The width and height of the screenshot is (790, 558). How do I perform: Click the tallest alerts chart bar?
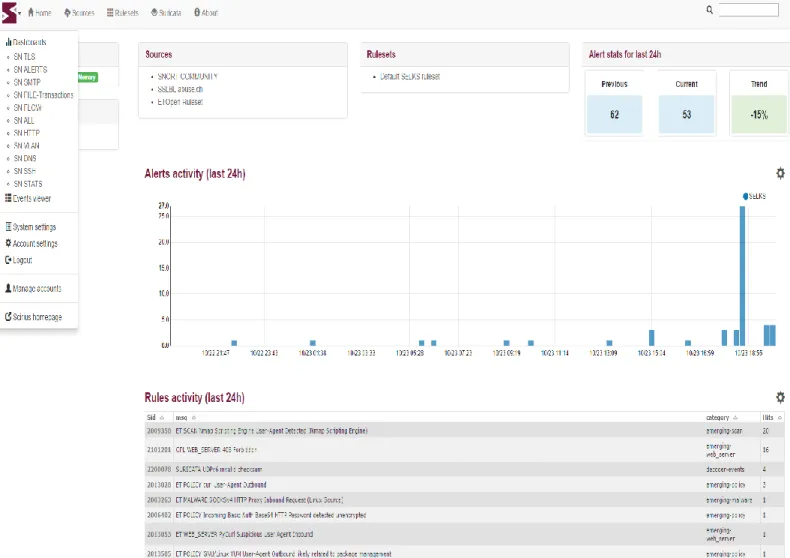click(742, 276)
